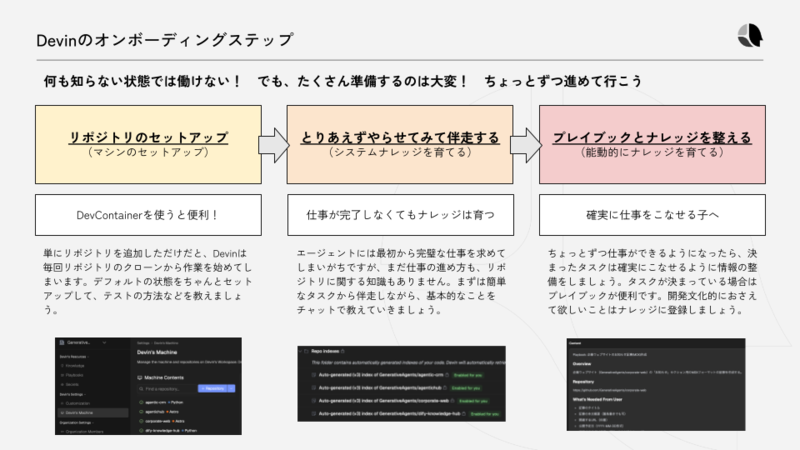
Task: Open Organization Members in the sidebar
Action: (x=82, y=432)
